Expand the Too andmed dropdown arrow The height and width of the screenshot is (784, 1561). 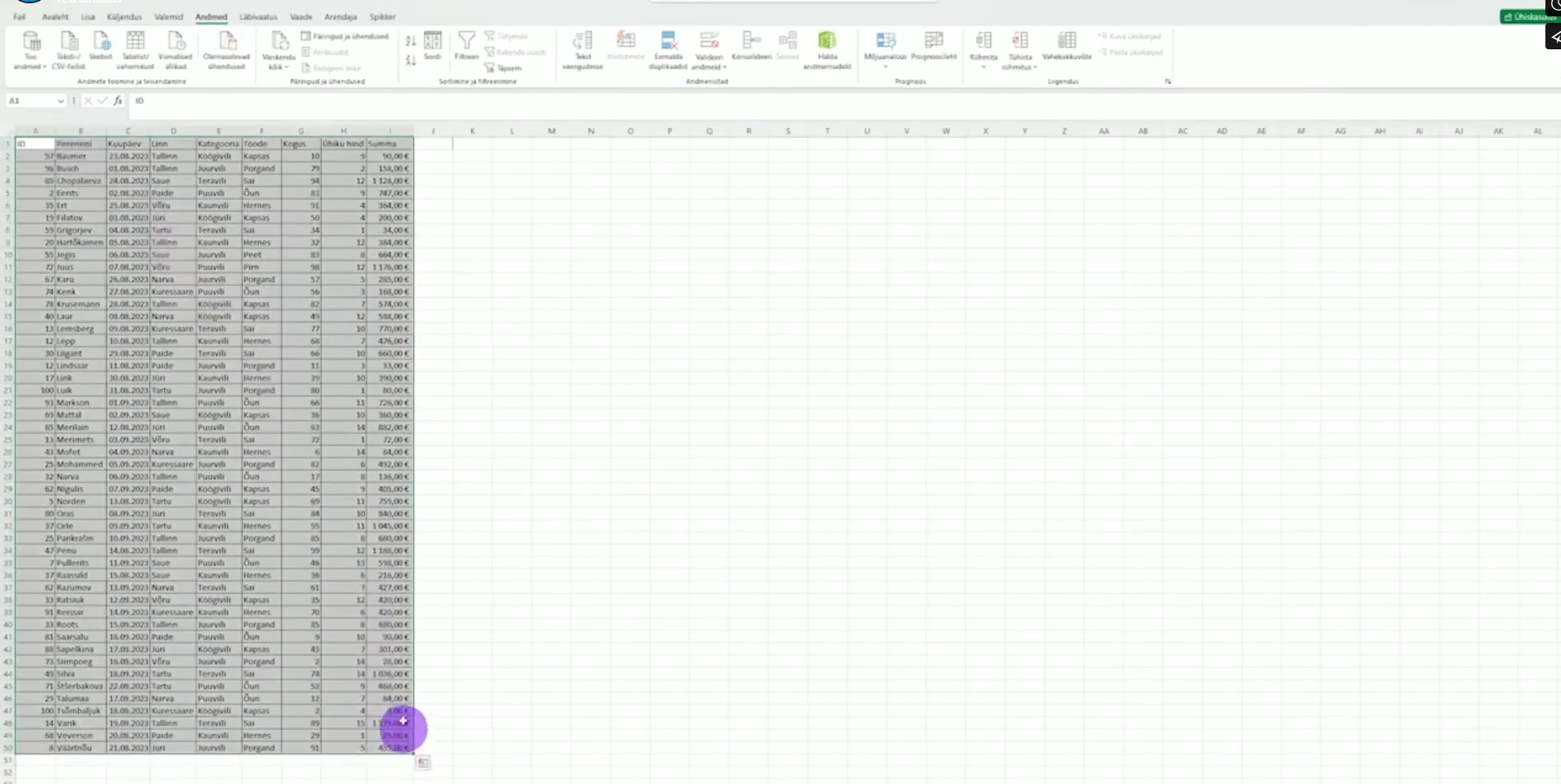[x=44, y=67]
